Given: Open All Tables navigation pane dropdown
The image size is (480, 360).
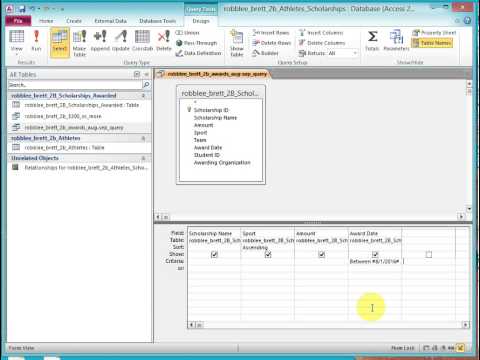Looking at the screenshot, I should 137,74.
